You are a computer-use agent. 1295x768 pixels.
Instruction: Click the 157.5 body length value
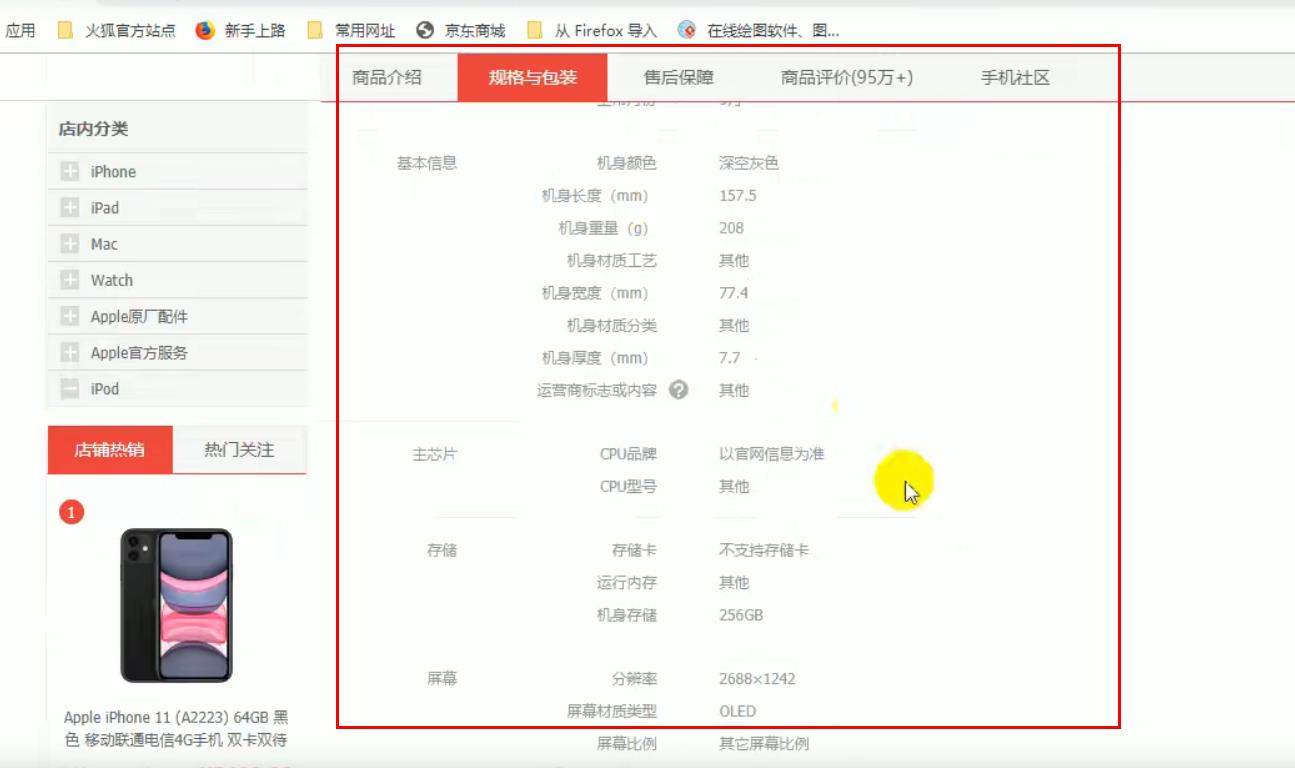[738, 195]
